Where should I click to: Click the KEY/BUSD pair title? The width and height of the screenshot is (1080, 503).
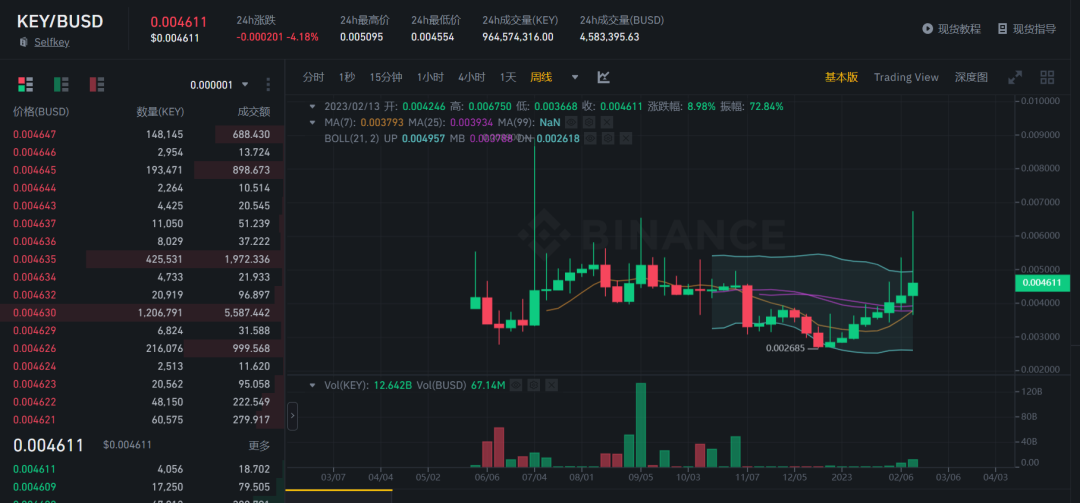coord(60,21)
